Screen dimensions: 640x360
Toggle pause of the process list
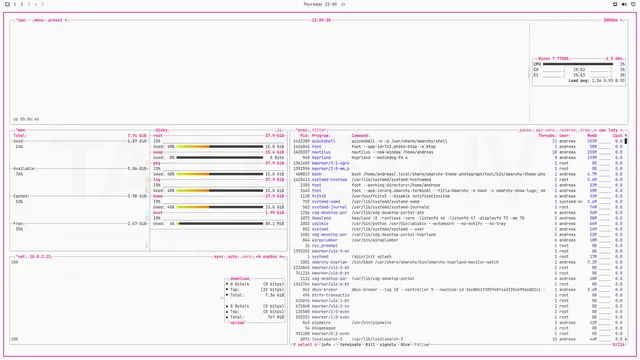(525, 130)
